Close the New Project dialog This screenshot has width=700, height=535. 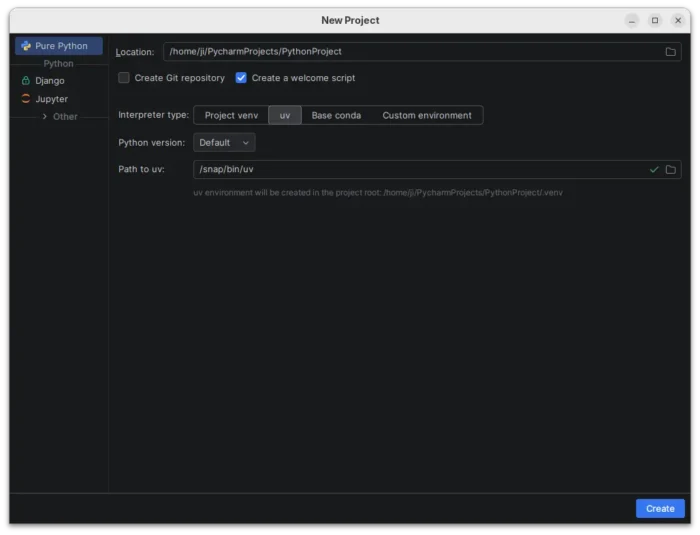pos(678,20)
